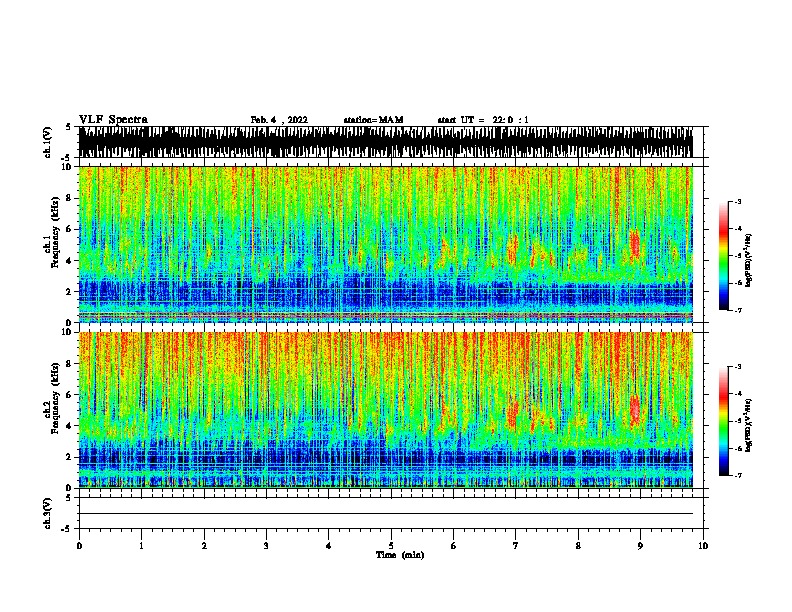Click the ch.2 spectrogram color bar
Viewport: 792px width, 612px height.
724,421
